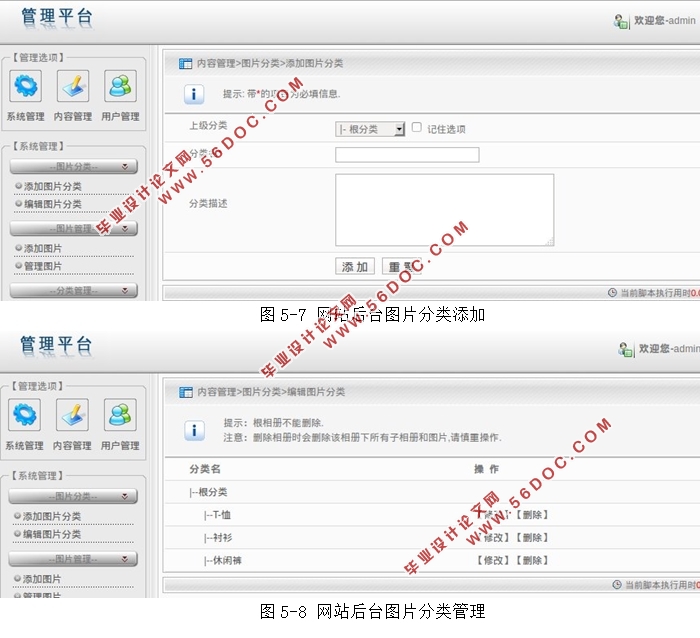
Task: Open 用户管理 icon in figure 5-8
Action: coord(120,416)
